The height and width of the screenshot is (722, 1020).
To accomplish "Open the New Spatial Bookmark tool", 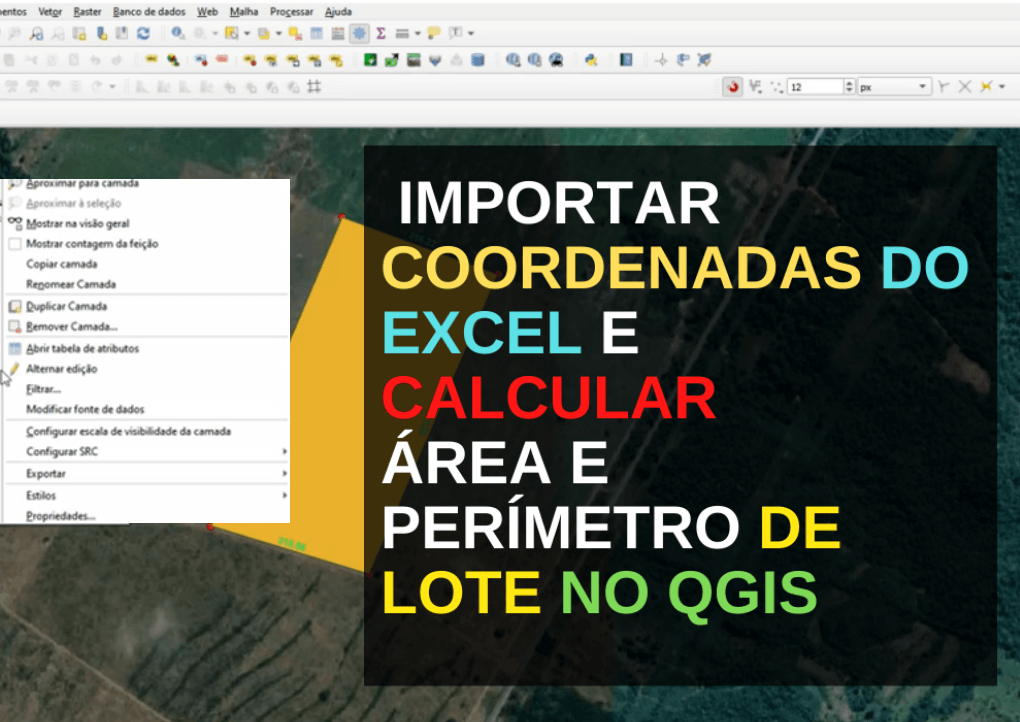I will tap(102, 33).
